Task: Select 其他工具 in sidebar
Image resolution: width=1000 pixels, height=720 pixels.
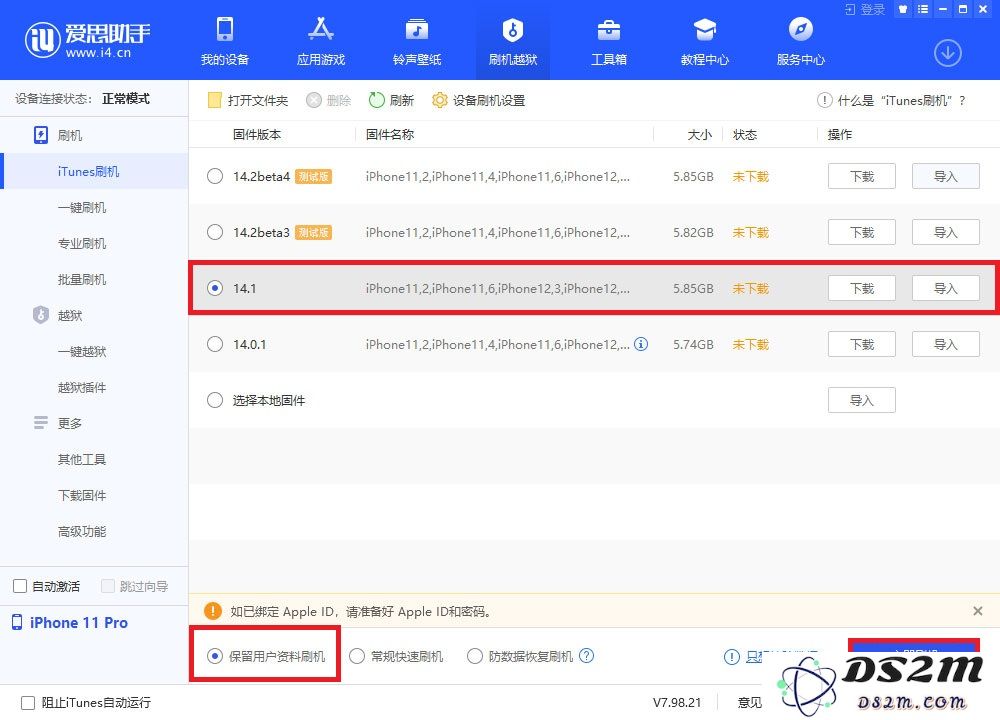Action: (x=82, y=459)
